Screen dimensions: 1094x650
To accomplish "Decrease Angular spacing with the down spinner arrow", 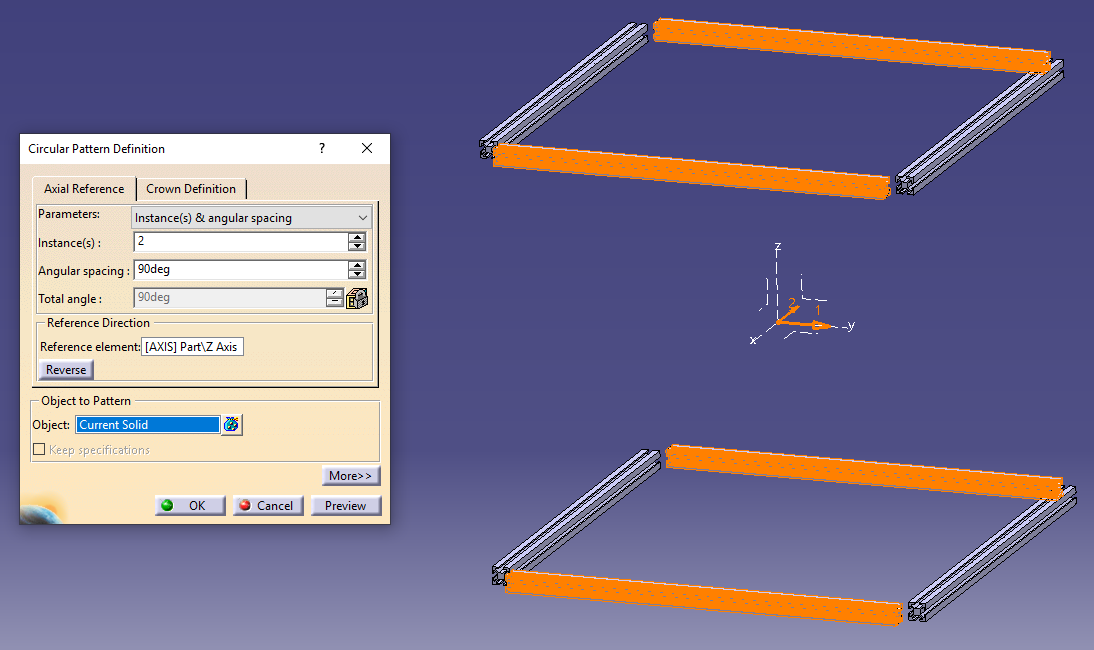I will [357, 273].
